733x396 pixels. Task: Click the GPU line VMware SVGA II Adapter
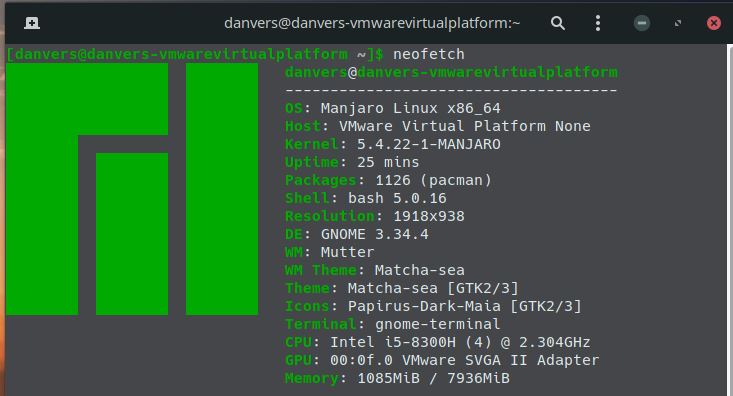442,360
